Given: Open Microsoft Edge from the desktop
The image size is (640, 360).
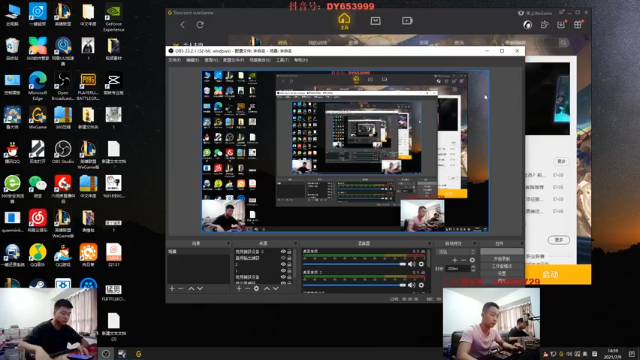Looking at the screenshot, I should [x=38, y=86].
